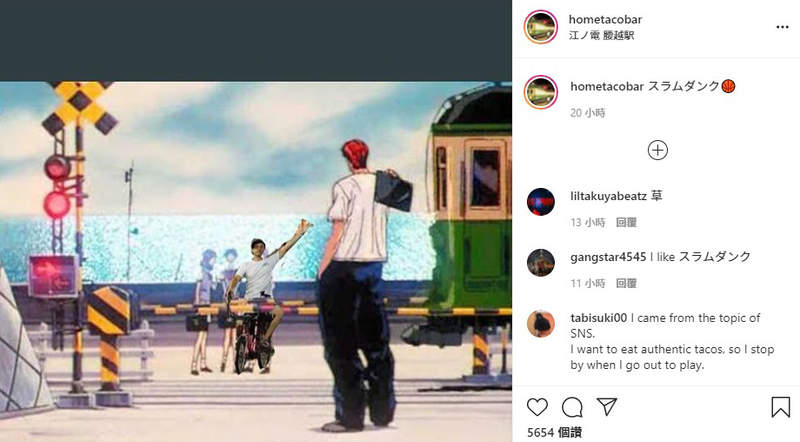Open location 江ノ電 腰越駅
The width and height of the screenshot is (800, 442).
click(602, 35)
